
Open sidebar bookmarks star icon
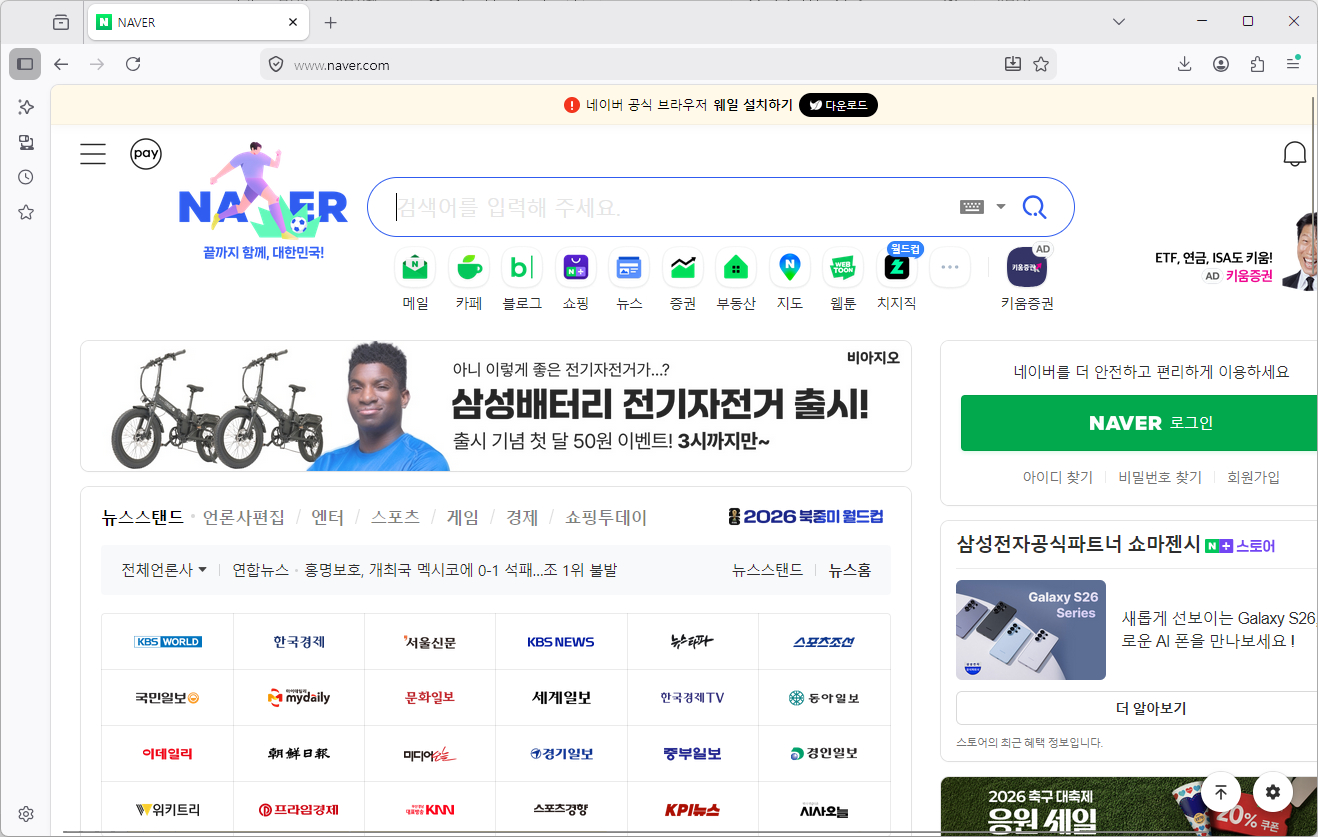[x=26, y=212]
